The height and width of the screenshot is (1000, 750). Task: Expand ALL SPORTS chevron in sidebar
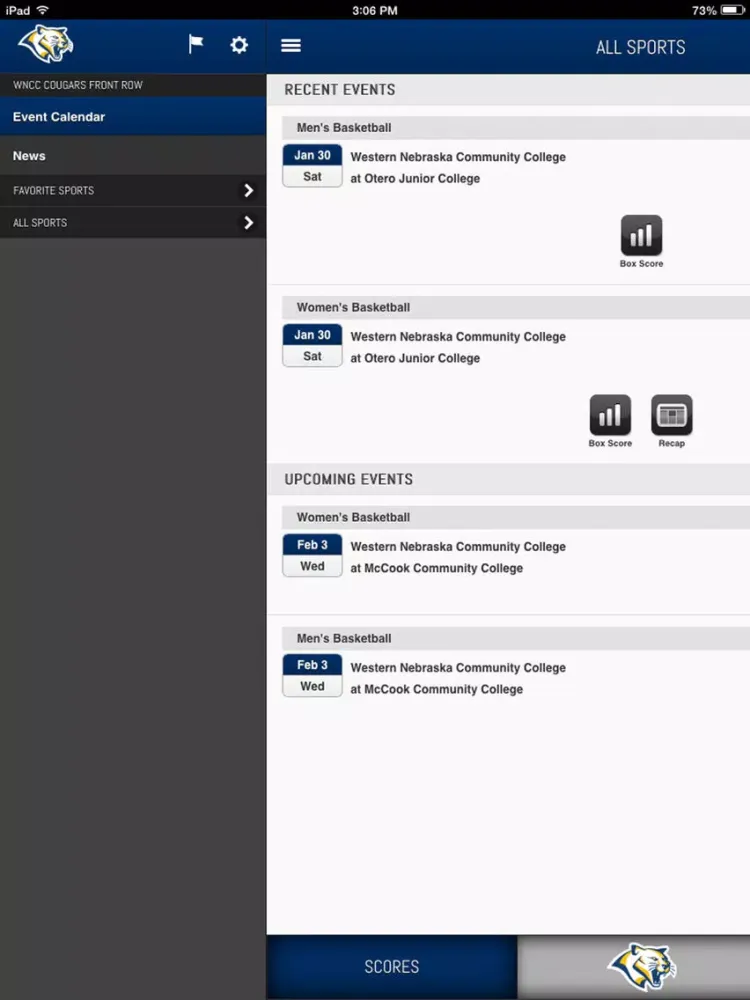coord(249,223)
